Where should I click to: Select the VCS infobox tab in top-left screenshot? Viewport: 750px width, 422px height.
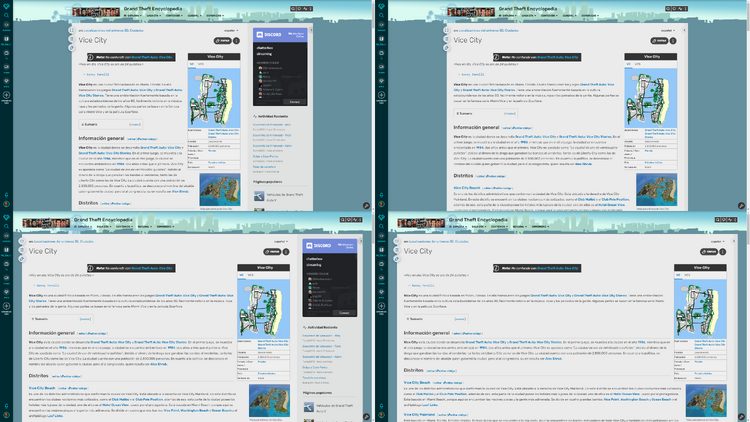[x=200, y=64]
